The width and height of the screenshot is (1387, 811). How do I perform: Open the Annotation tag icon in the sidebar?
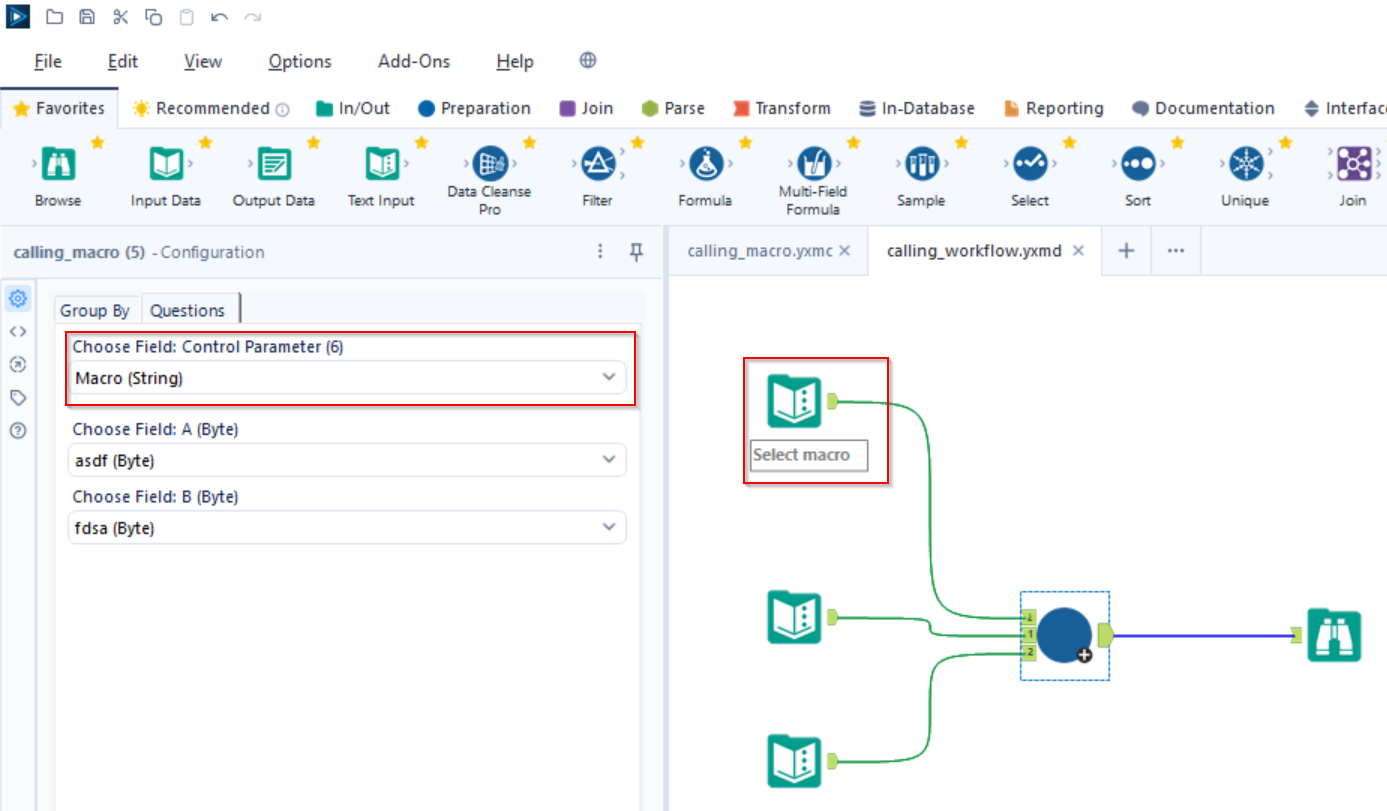18,397
